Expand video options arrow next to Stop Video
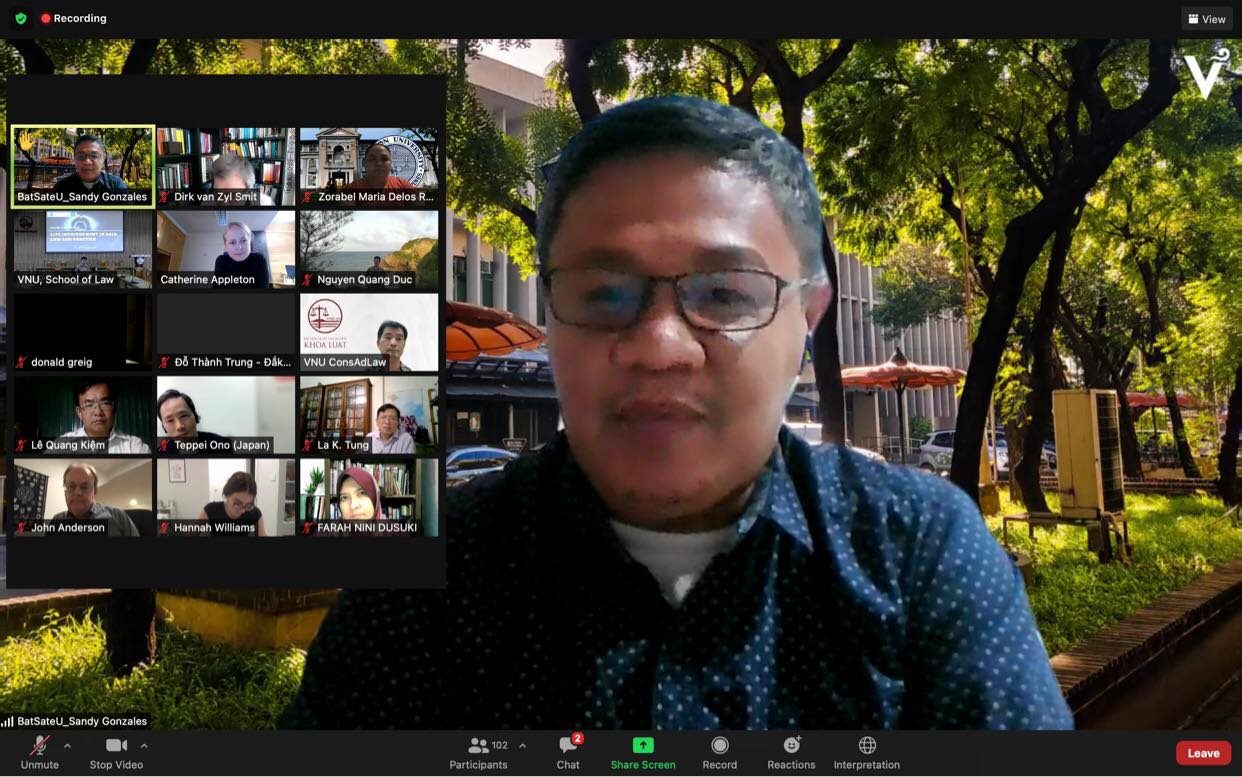The height and width of the screenshot is (777, 1242). [144, 746]
